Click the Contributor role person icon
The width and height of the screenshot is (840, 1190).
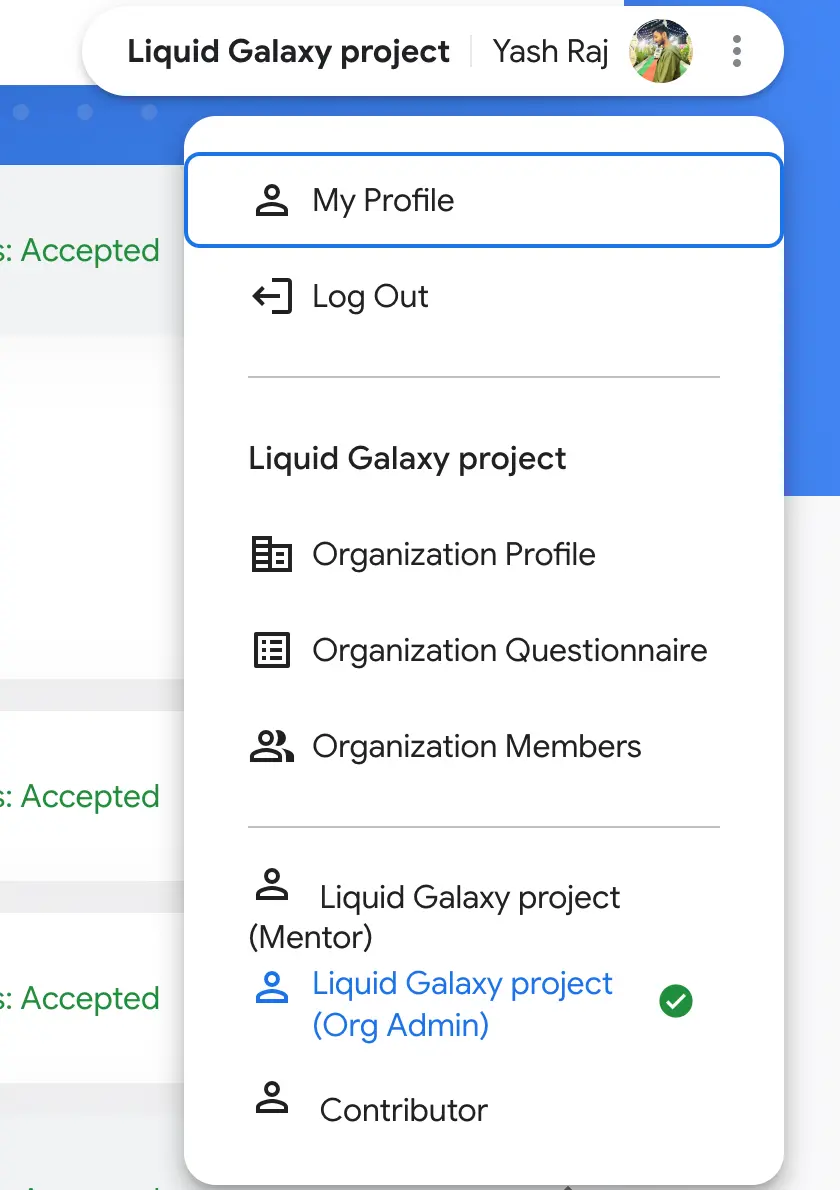click(272, 1097)
